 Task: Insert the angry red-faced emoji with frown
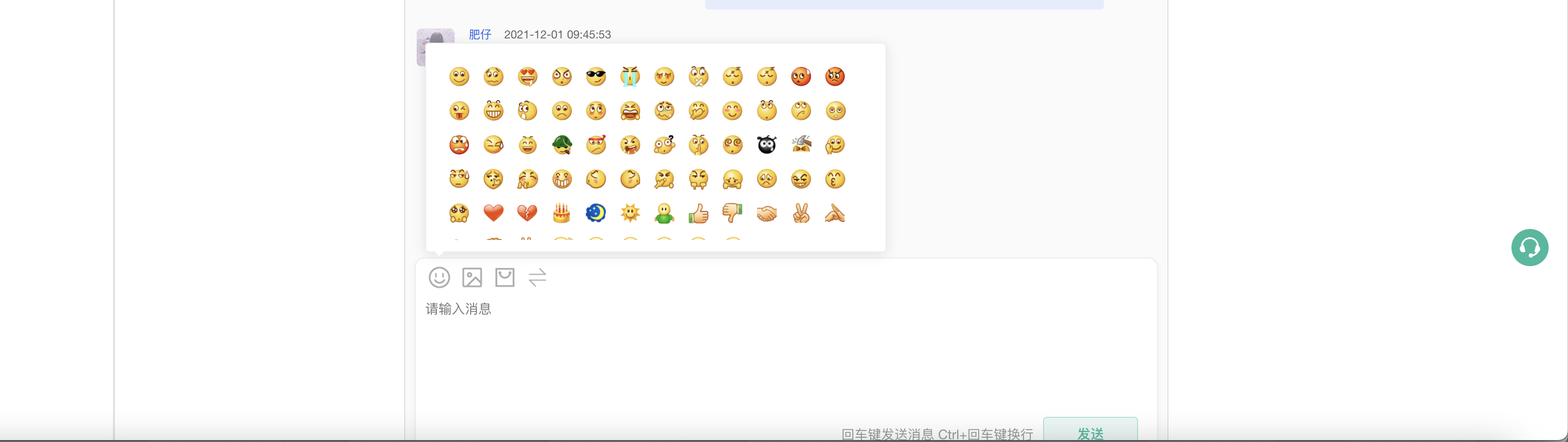coord(835,77)
